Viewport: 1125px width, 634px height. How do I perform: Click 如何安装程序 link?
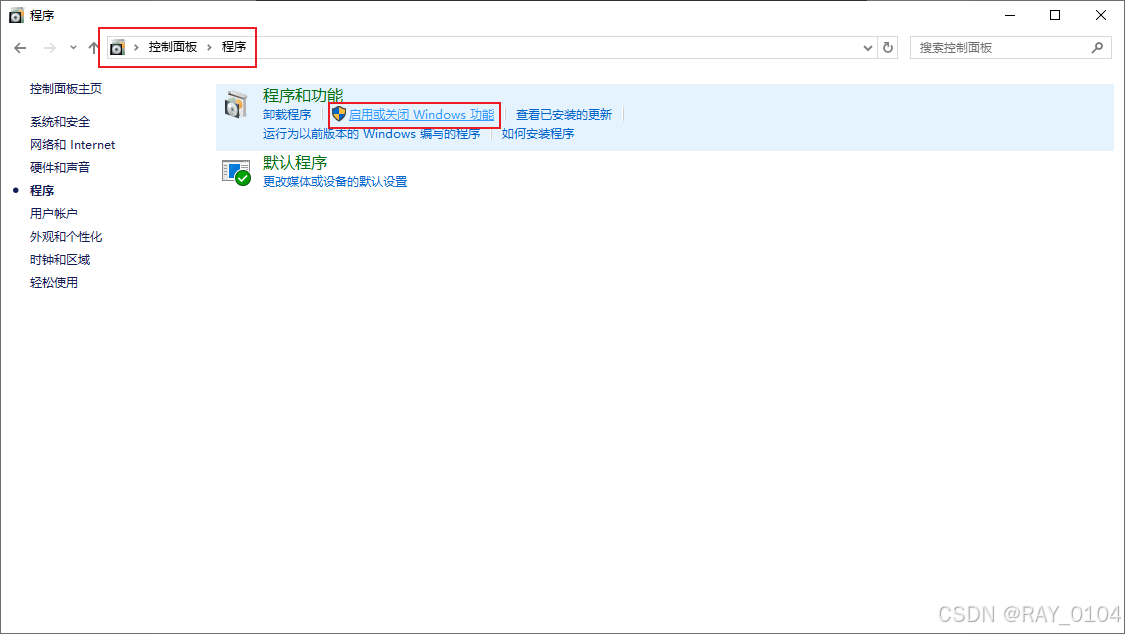pyautogui.click(x=538, y=134)
